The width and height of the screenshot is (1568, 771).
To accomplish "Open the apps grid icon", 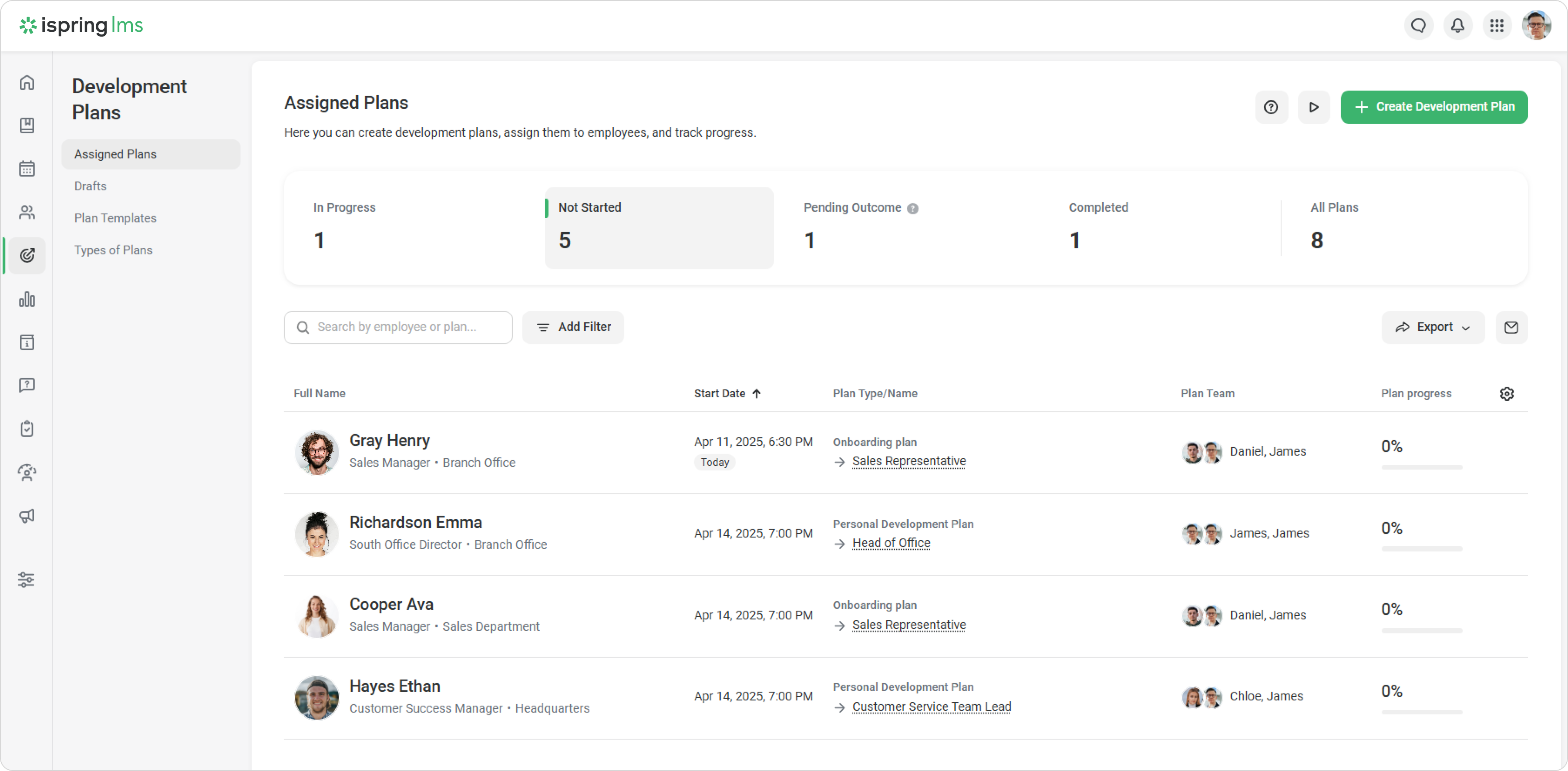I will (x=1497, y=26).
